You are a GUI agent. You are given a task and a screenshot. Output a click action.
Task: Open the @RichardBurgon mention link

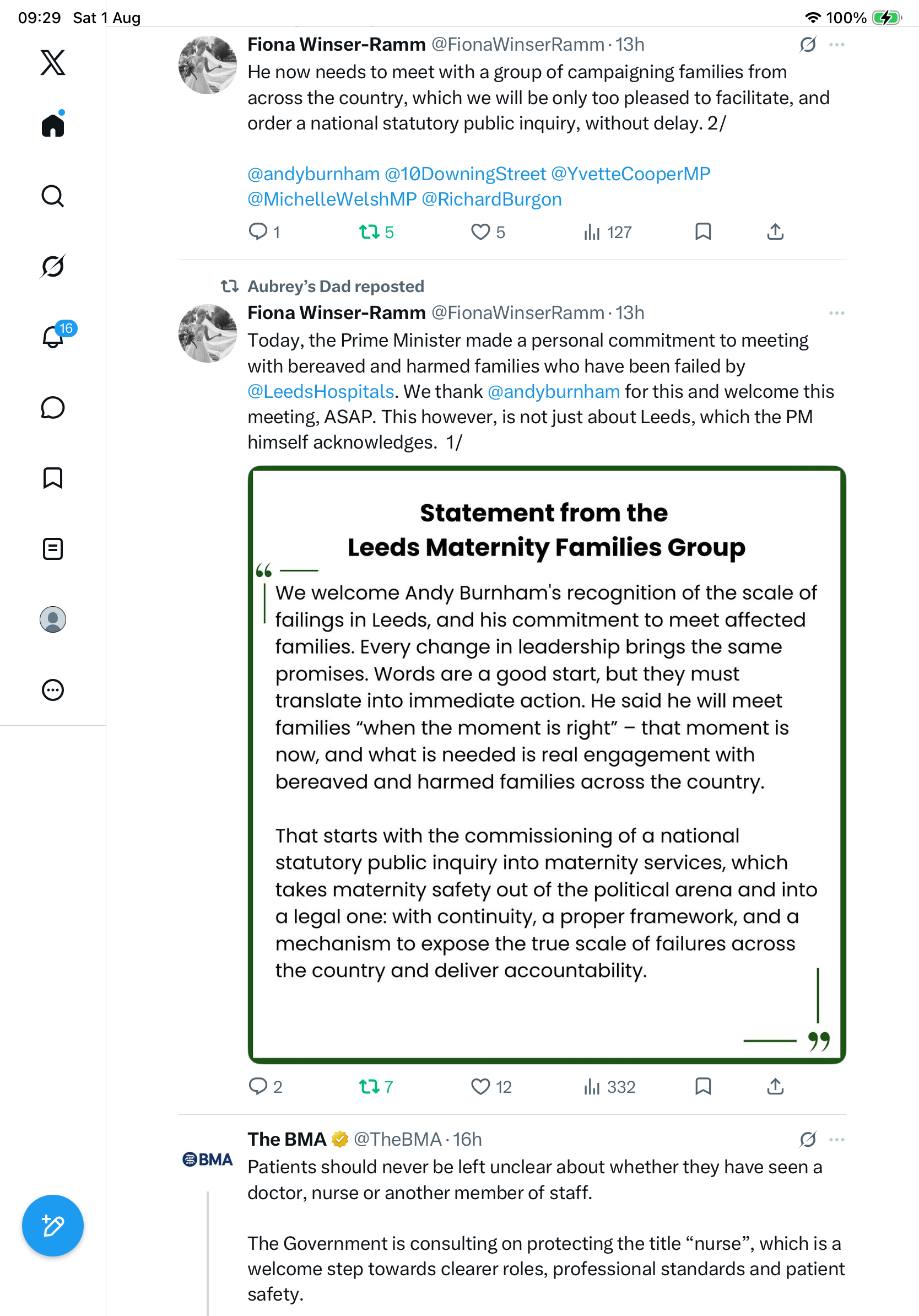point(491,199)
